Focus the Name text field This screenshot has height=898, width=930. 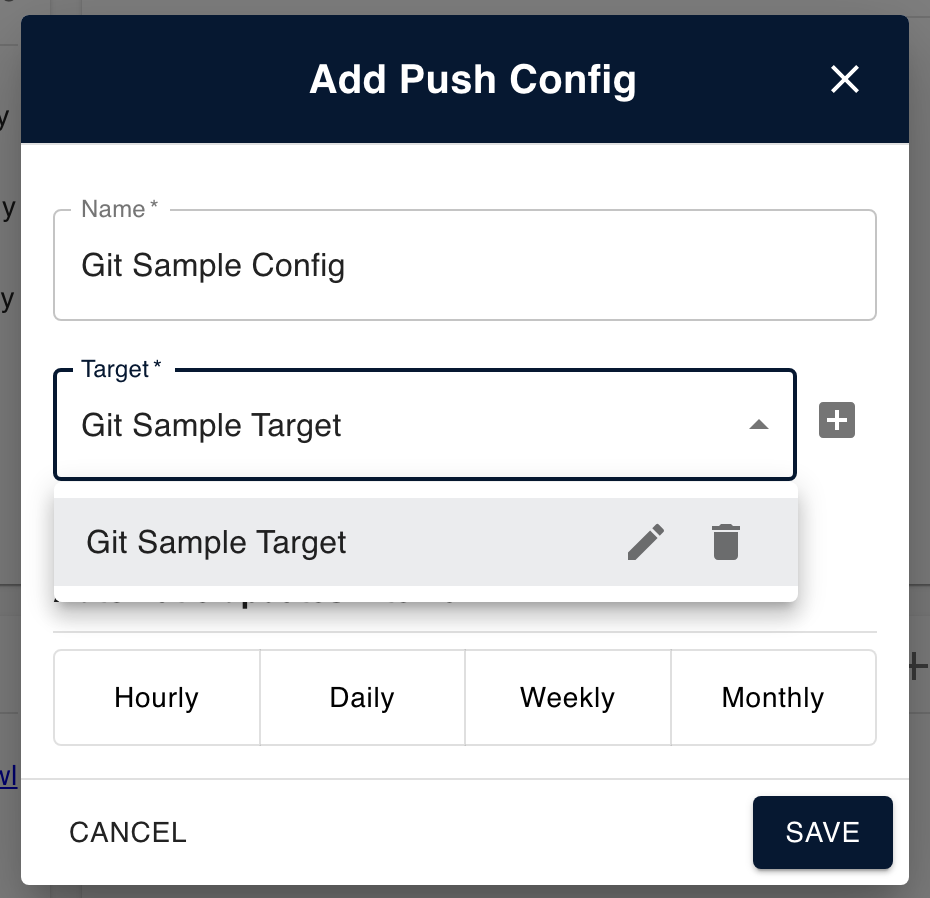(x=464, y=266)
